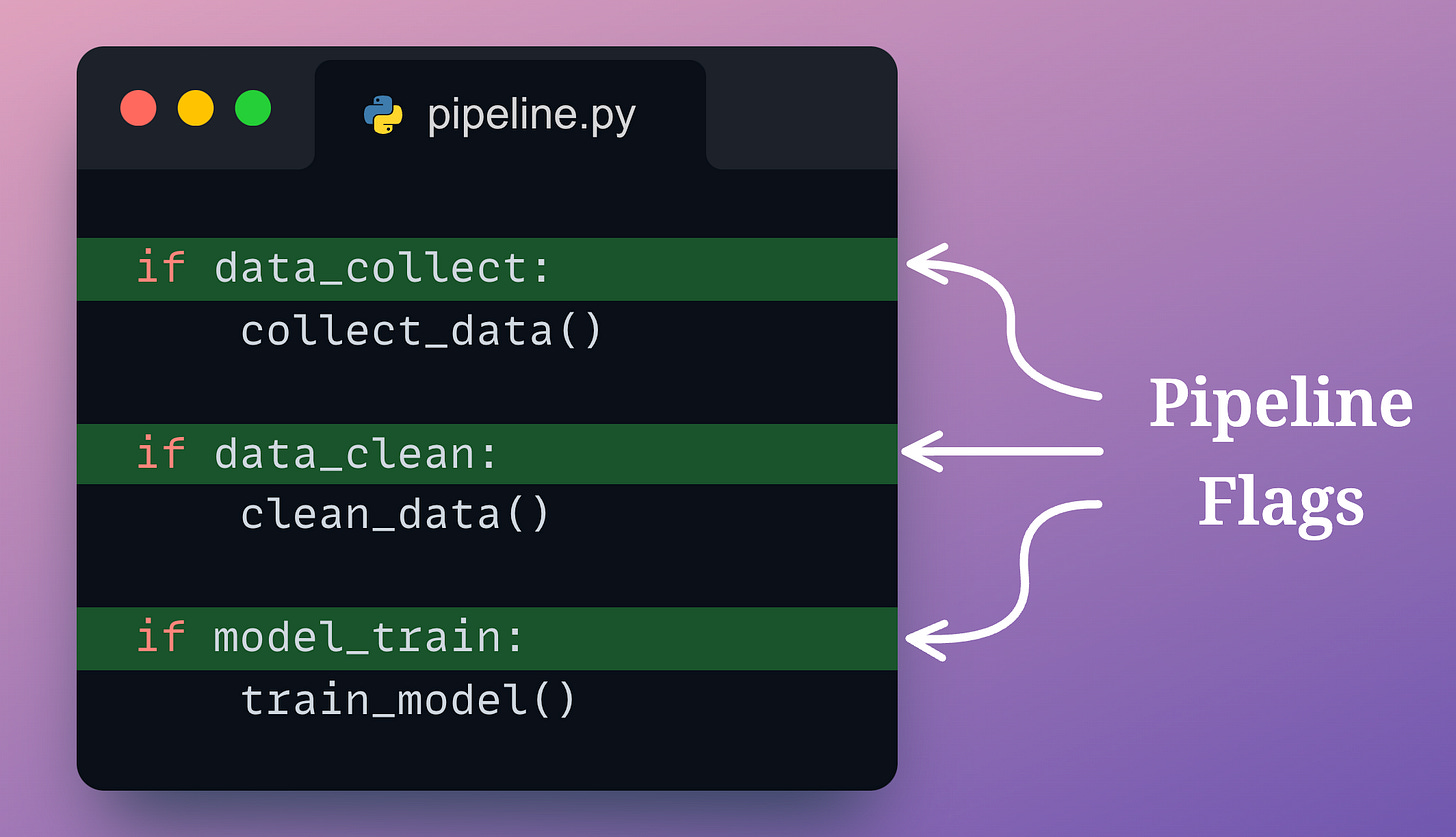
Task: Place cursor on train_model() call
Action: 408,700
